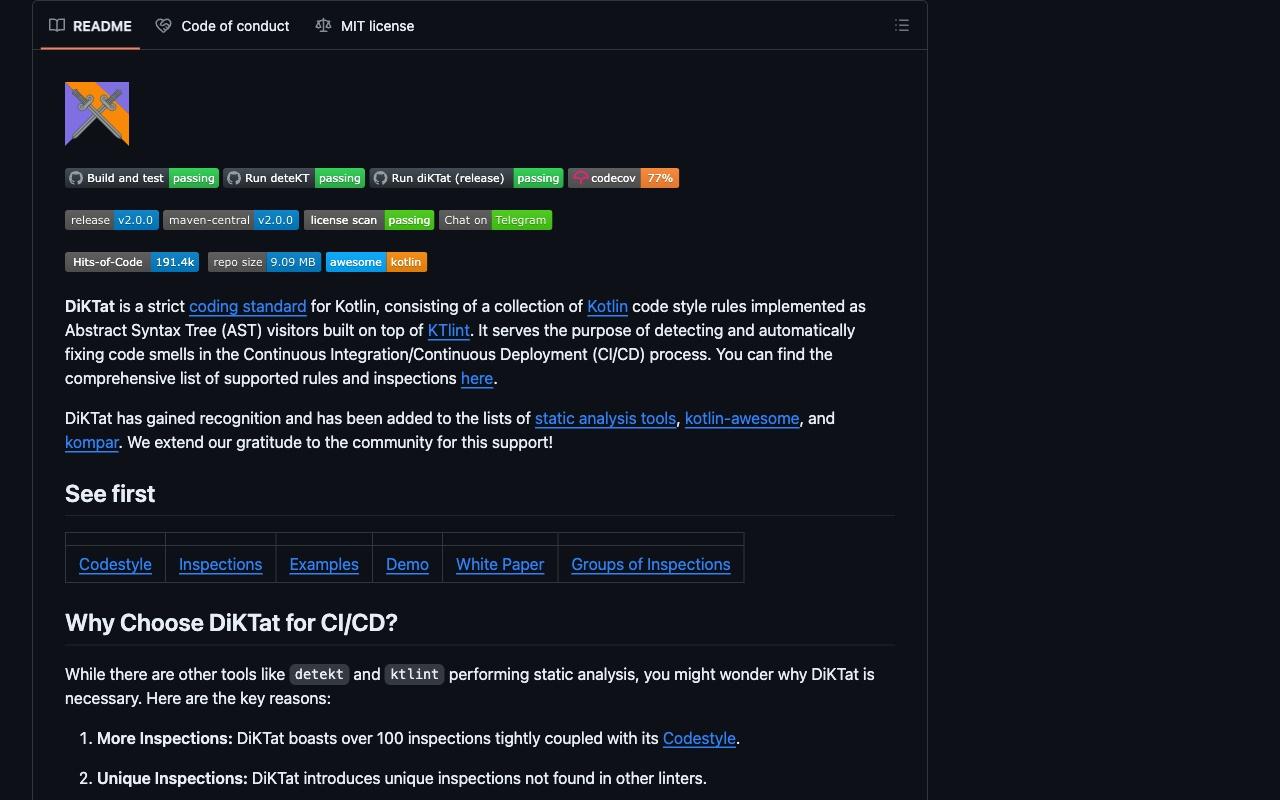Open the README outline icon

902,26
